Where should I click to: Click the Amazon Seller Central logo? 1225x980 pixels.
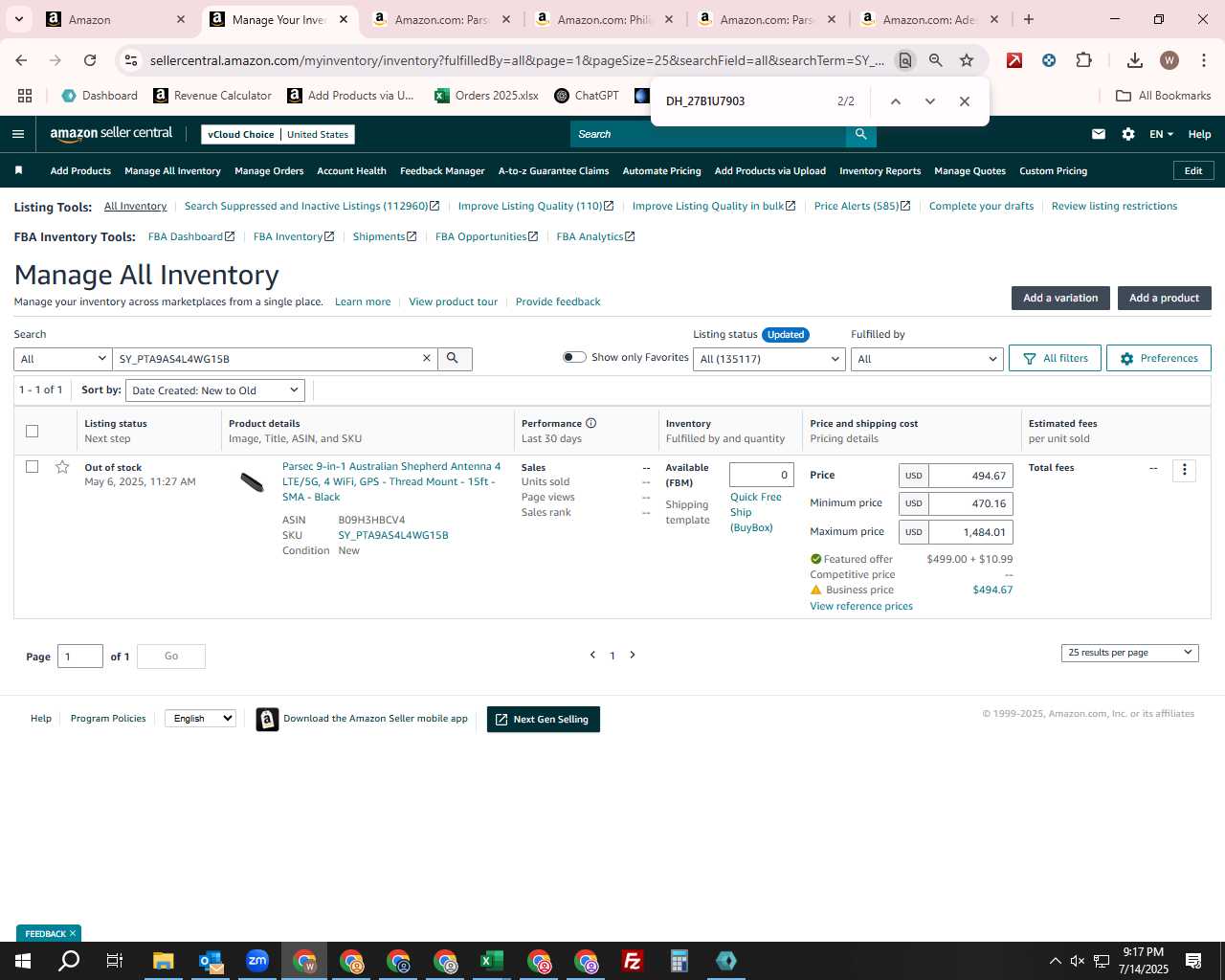pos(111,134)
